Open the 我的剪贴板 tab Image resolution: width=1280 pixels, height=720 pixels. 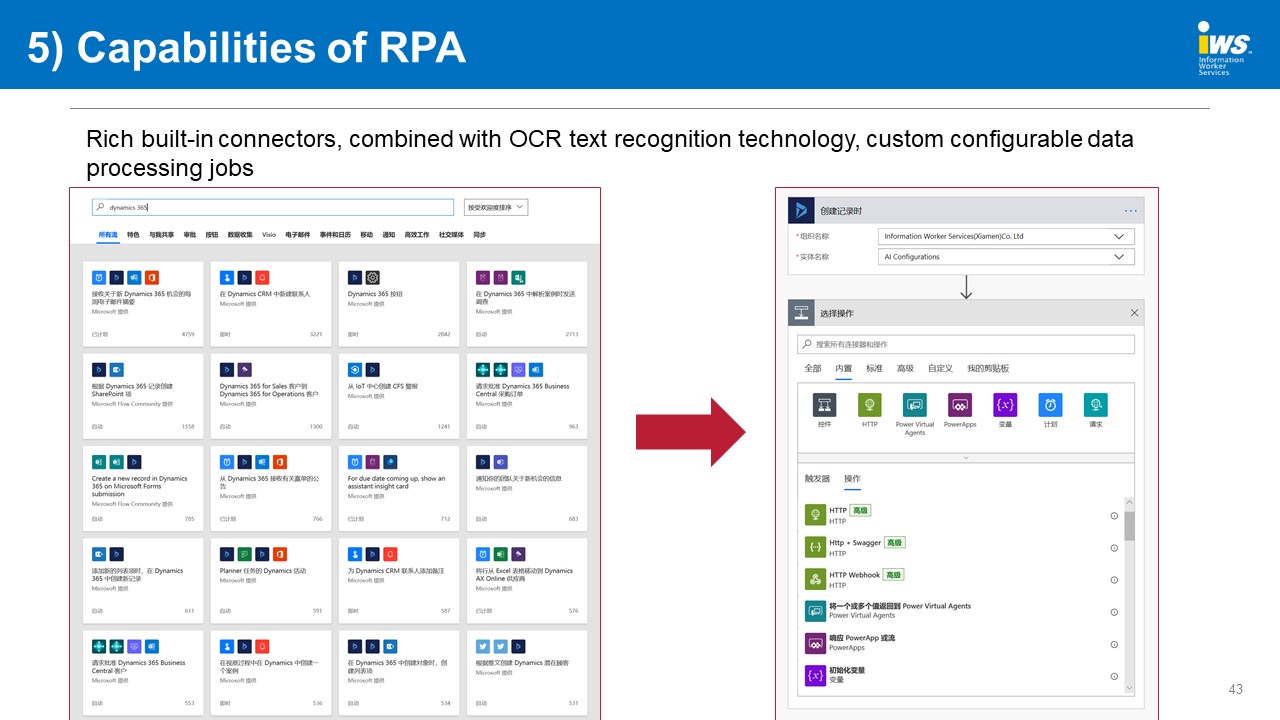pos(988,369)
